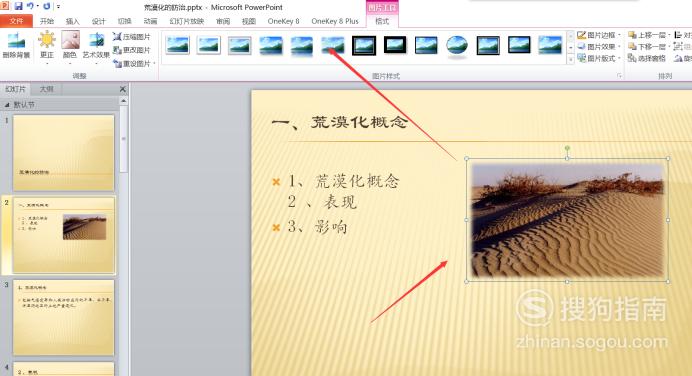Open the 图片版式 picture layout dropdown
This screenshot has height=376, width=692.
click(599, 58)
